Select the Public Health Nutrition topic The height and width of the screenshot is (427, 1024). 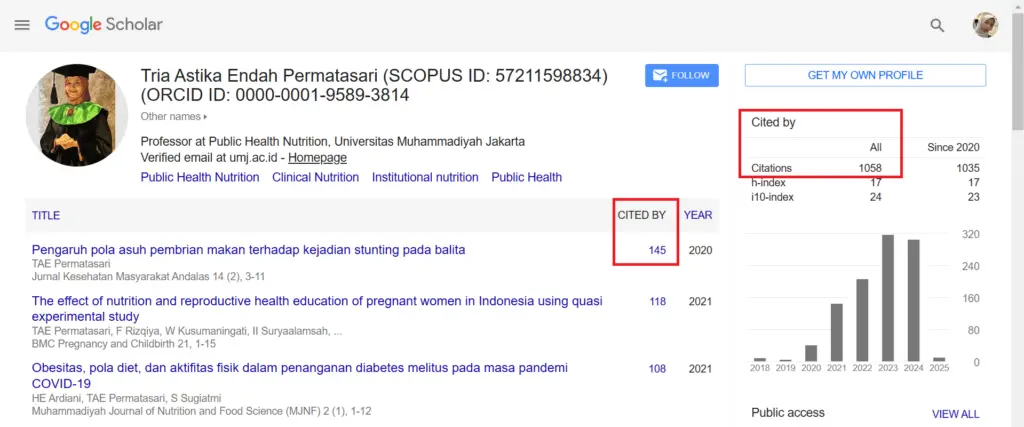(200, 177)
